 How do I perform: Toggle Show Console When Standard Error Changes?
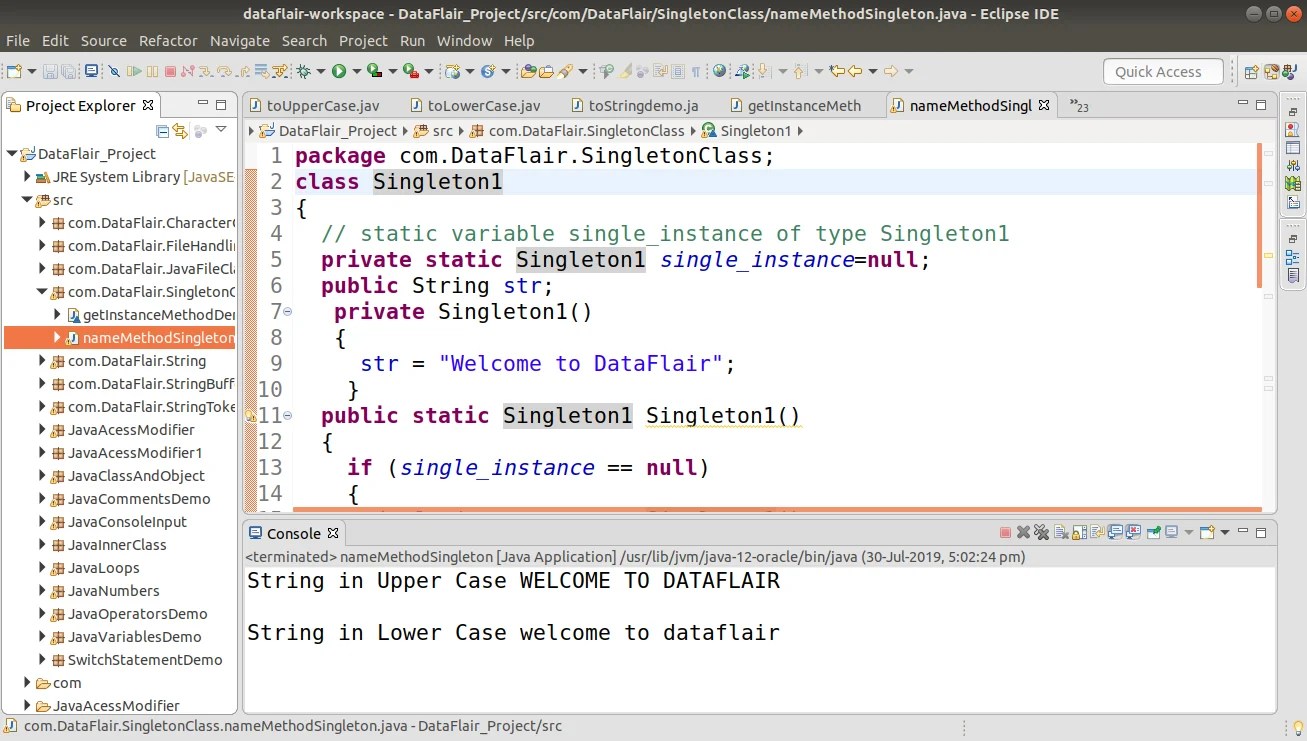(1133, 533)
